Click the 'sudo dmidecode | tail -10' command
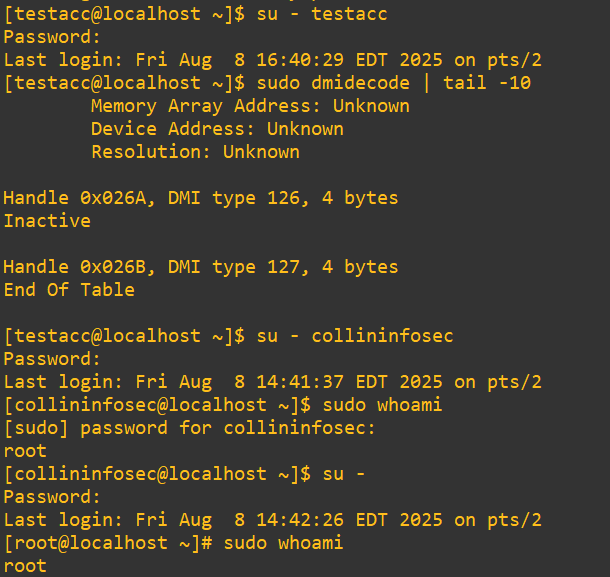610x577 pixels. click(393, 83)
